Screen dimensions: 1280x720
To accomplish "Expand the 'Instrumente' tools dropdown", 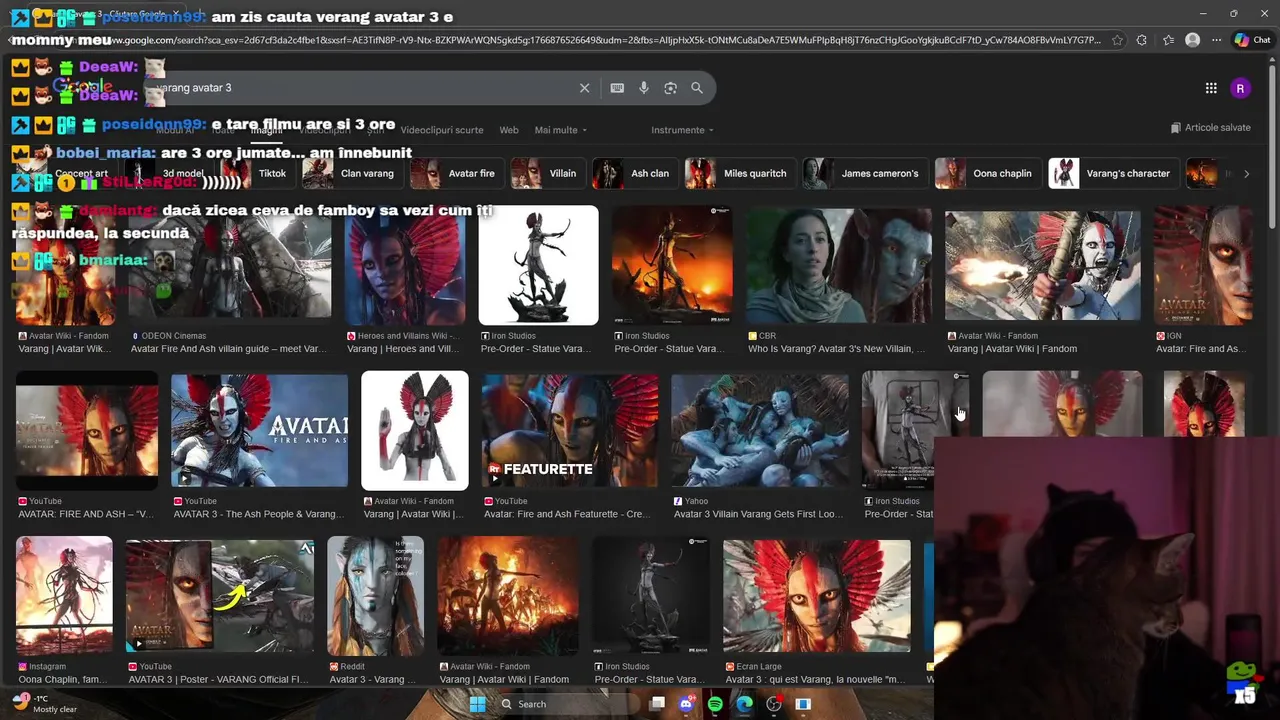I will pos(682,130).
